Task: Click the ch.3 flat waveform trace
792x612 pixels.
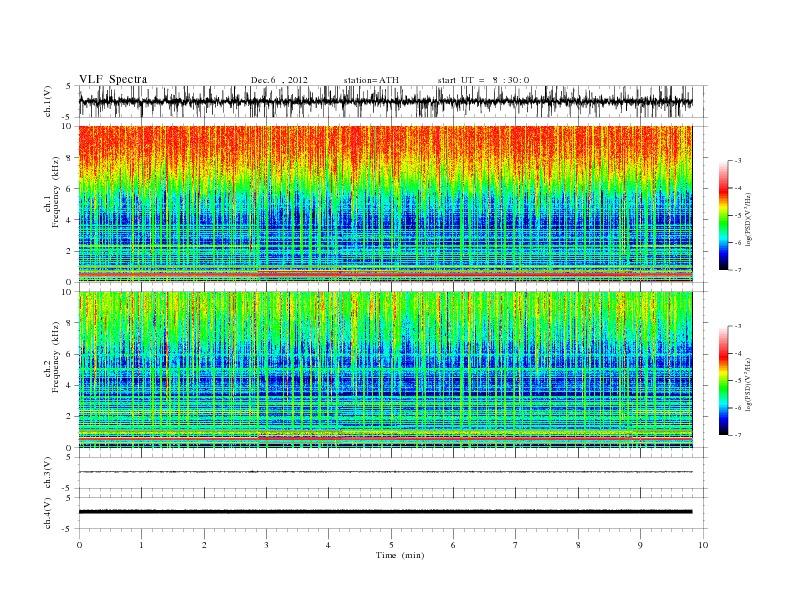Action: (385, 472)
